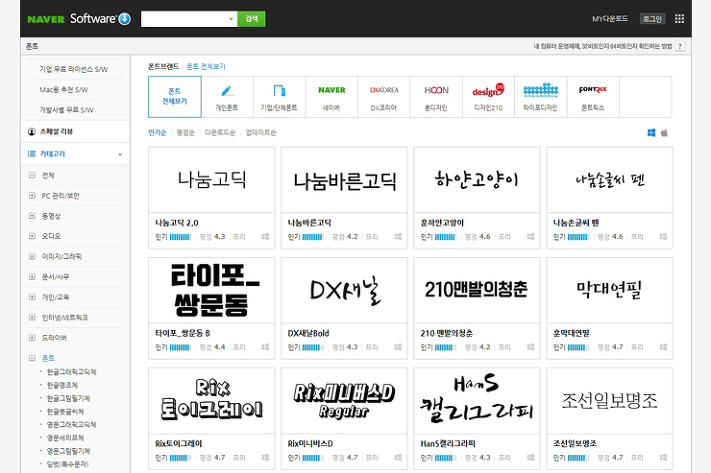
Task: Select 영문세리프체 subcategory
Action: tap(65, 438)
